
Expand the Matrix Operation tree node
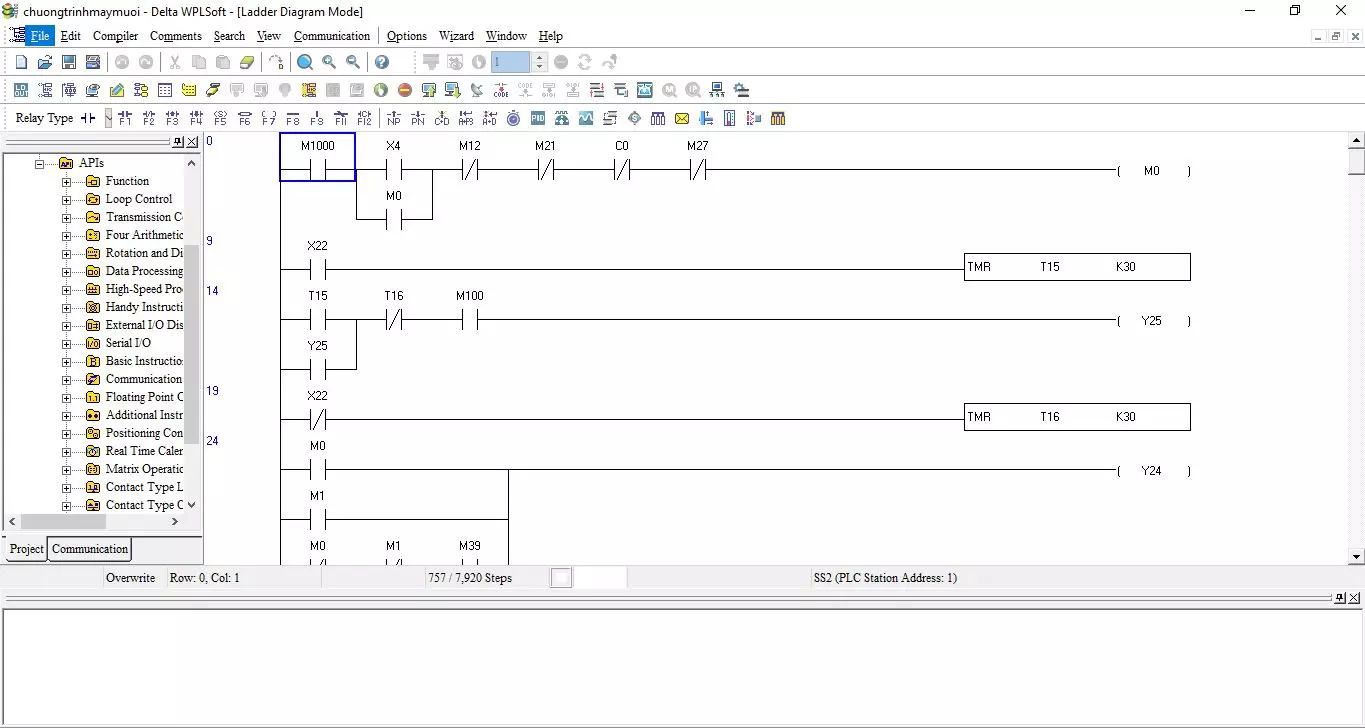(x=67, y=469)
